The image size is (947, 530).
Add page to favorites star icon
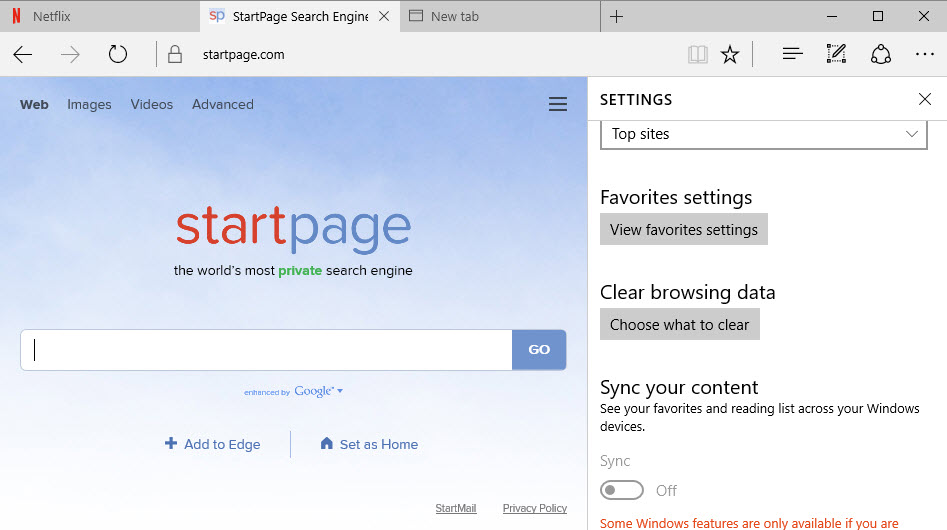(730, 55)
